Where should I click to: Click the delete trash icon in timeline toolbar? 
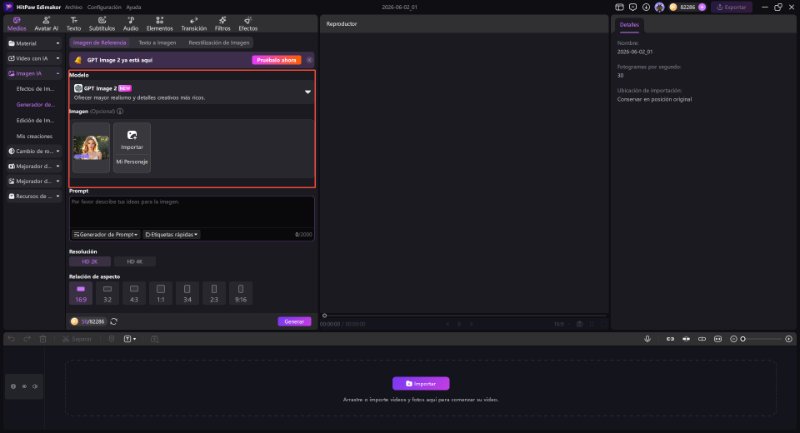[43, 339]
